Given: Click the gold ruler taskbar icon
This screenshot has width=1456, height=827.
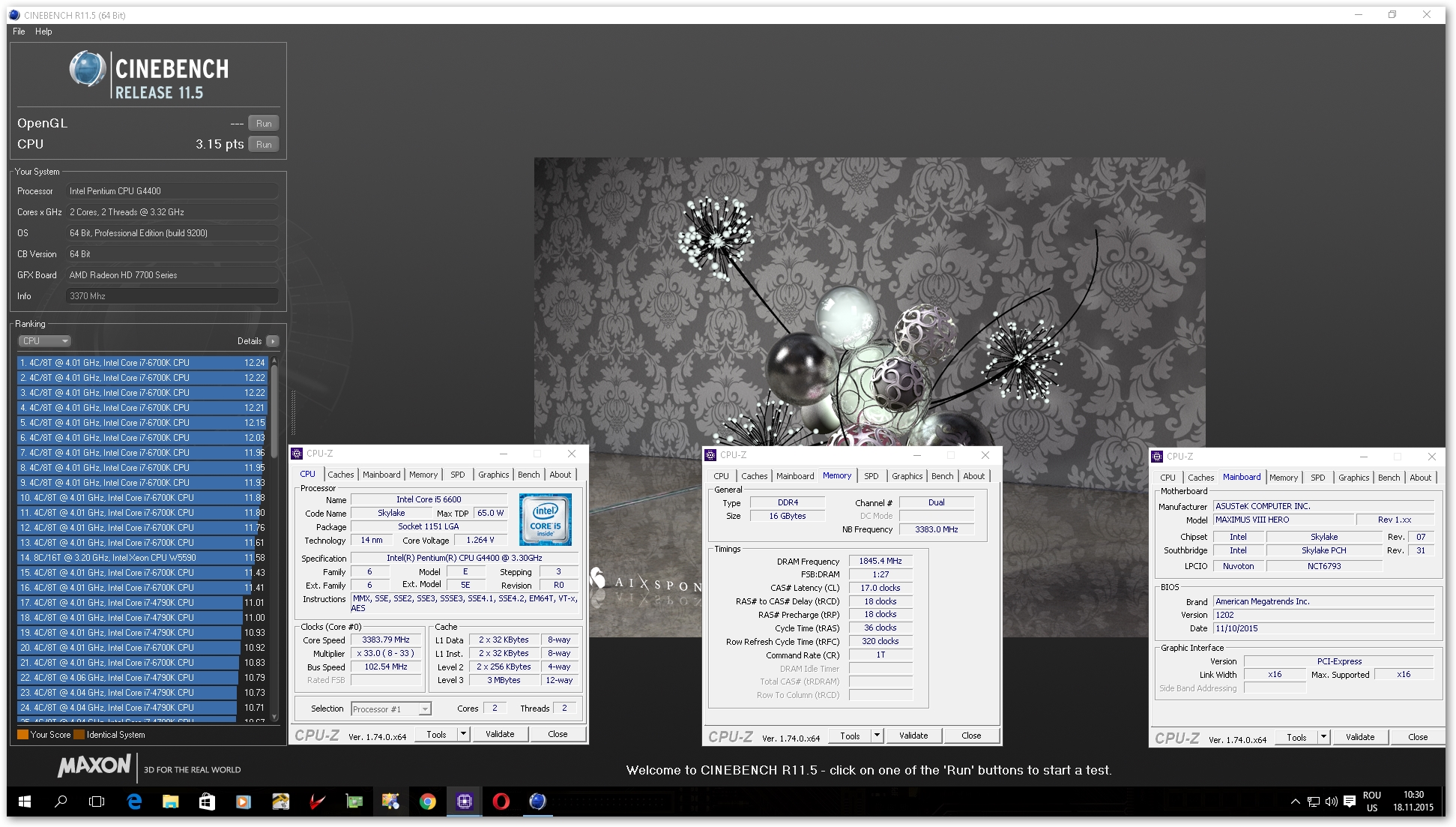Looking at the screenshot, I should (280, 802).
